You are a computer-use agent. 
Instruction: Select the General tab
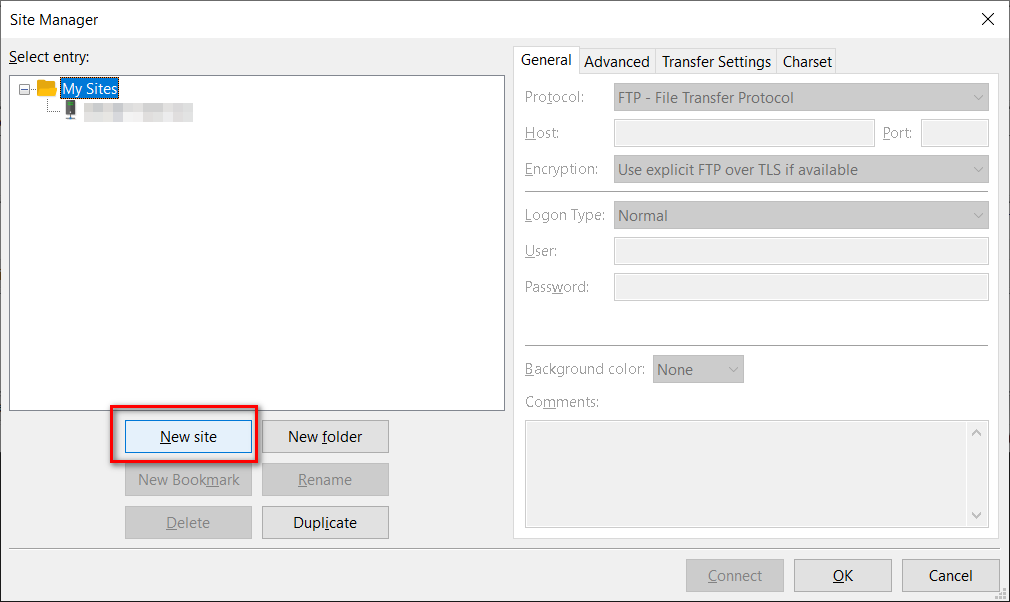[x=546, y=60]
